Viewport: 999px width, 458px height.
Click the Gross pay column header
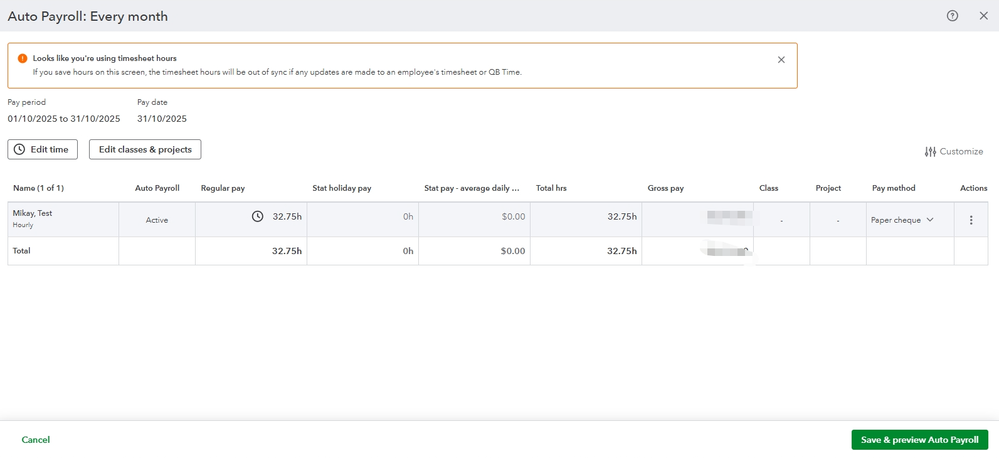click(x=666, y=188)
